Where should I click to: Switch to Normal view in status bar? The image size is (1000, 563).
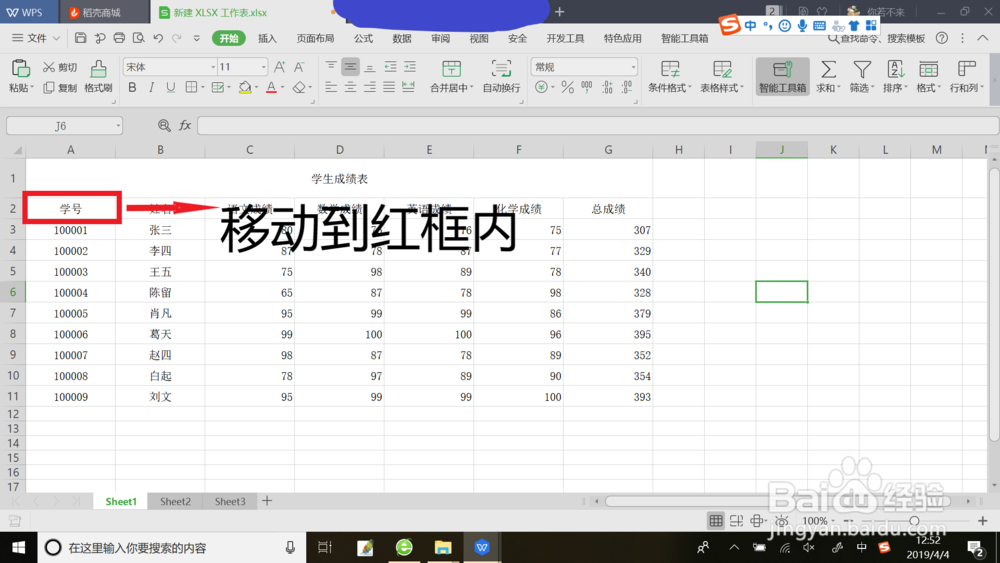(716, 521)
